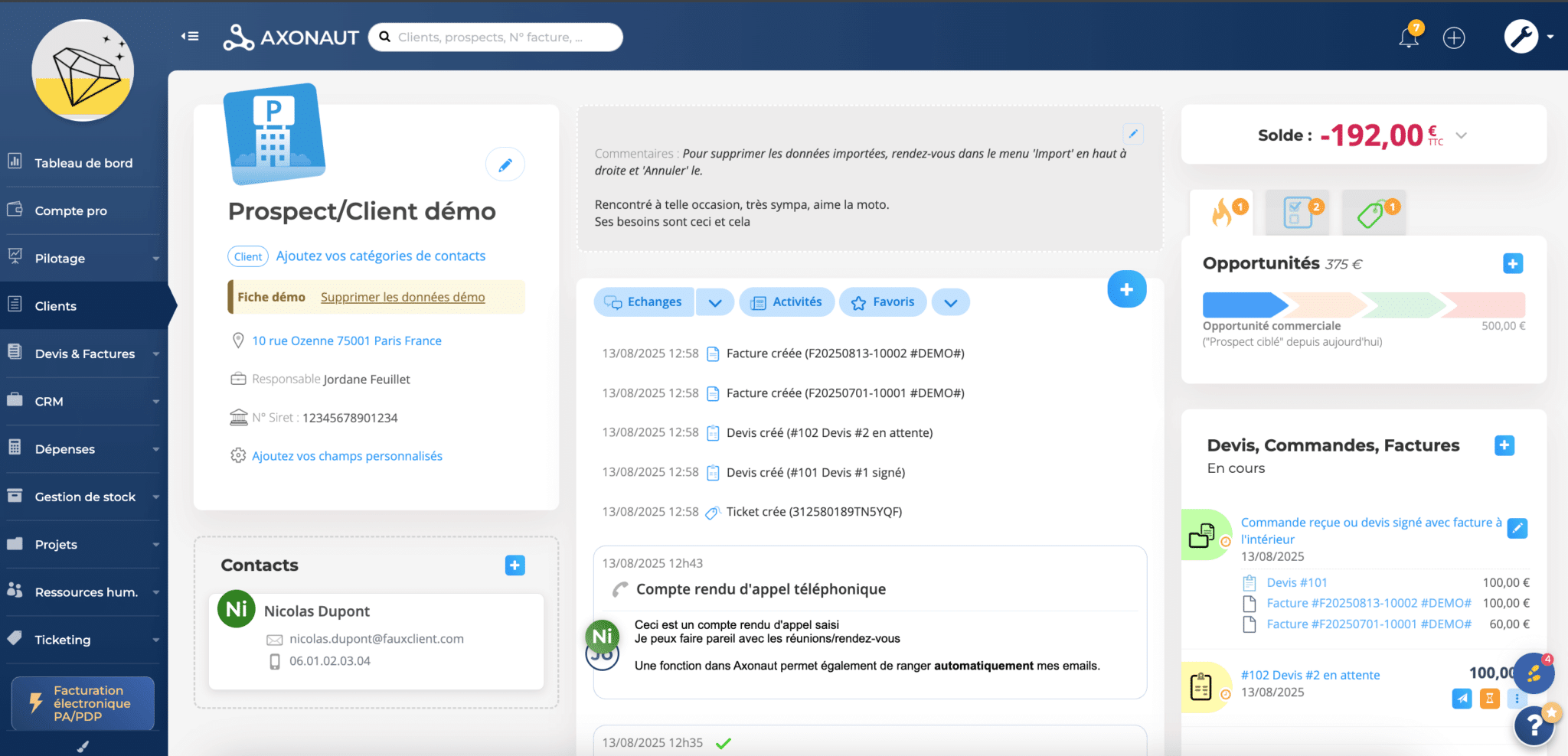Screen dimensions: 1568x756
Task: Open the #102 Devis #2 en attente link
Action: pyautogui.click(x=1310, y=675)
